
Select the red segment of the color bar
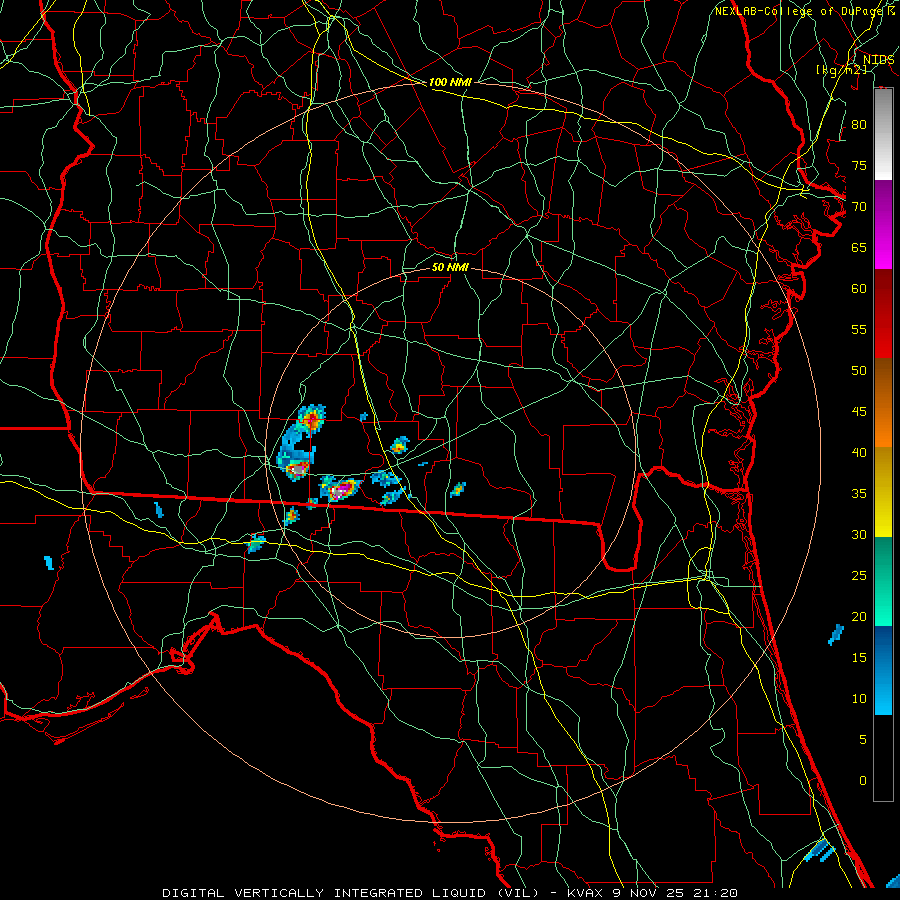coord(883,314)
